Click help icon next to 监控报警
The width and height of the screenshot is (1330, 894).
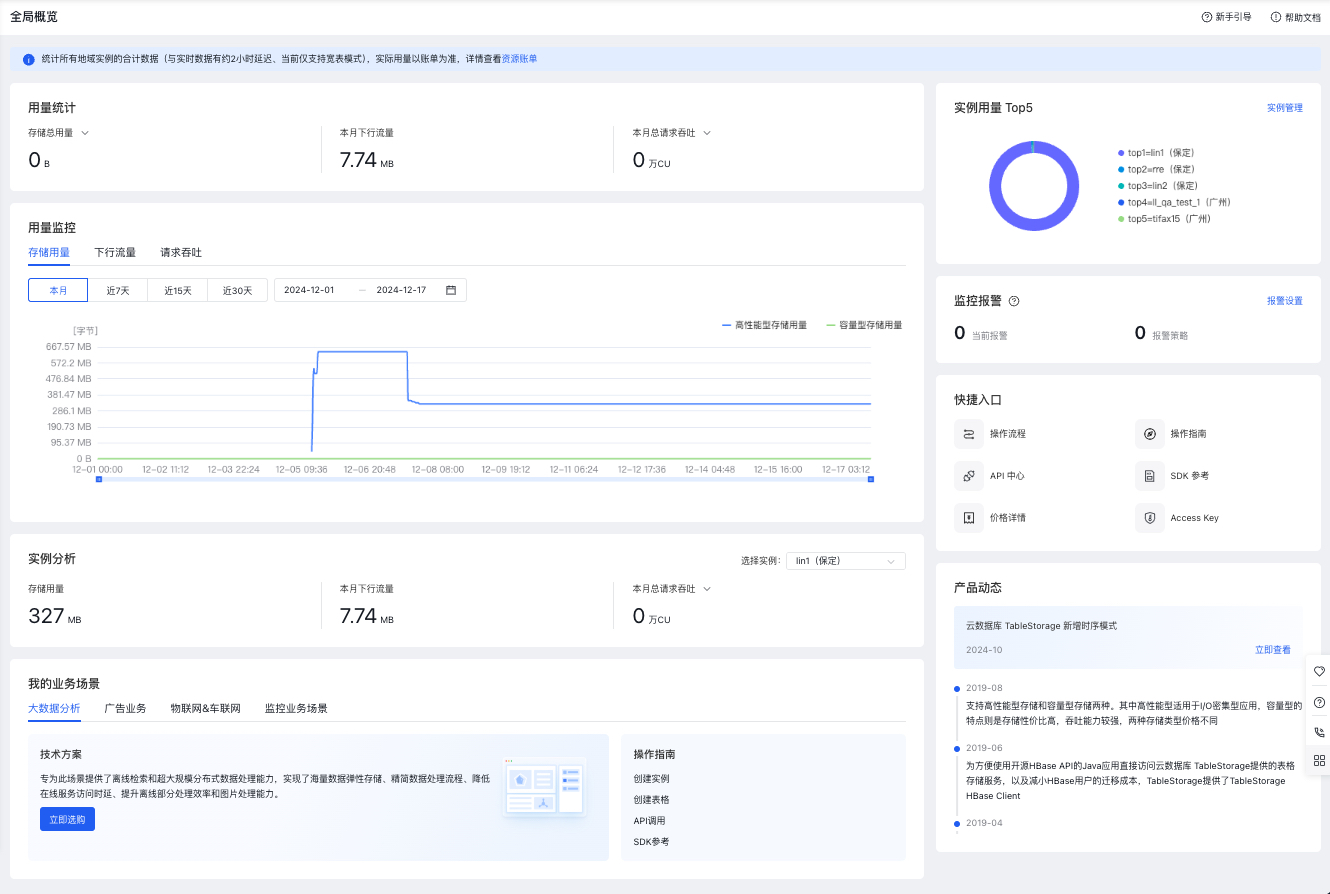click(1014, 301)
